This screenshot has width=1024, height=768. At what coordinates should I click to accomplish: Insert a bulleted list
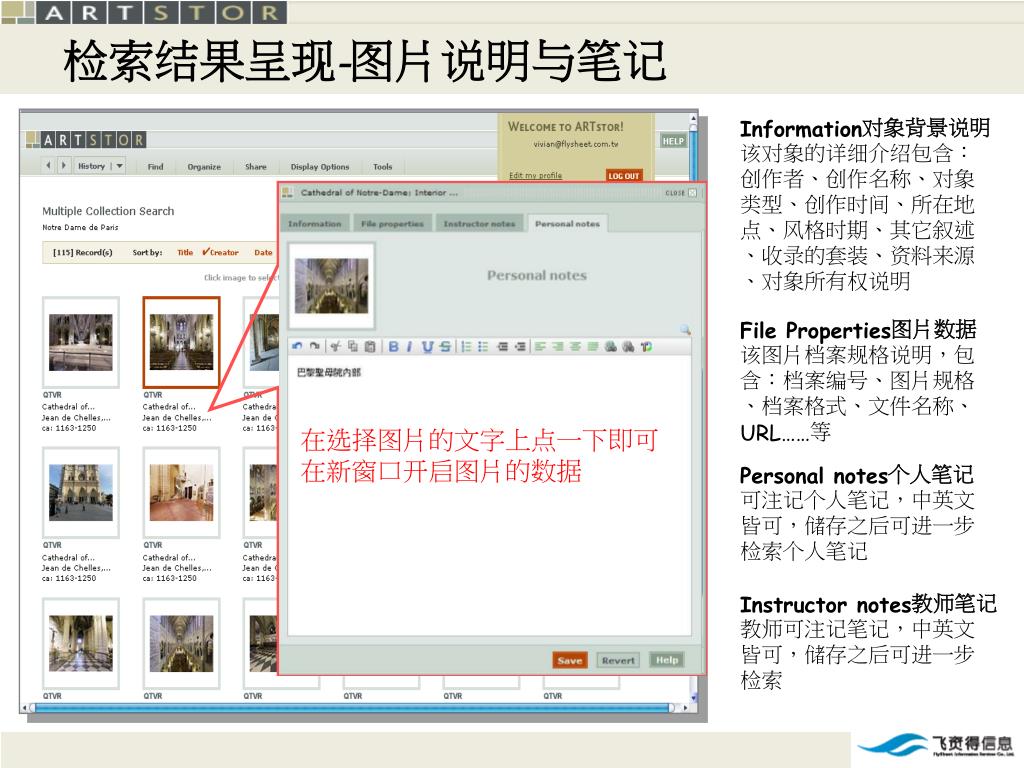tap(483, 346)
